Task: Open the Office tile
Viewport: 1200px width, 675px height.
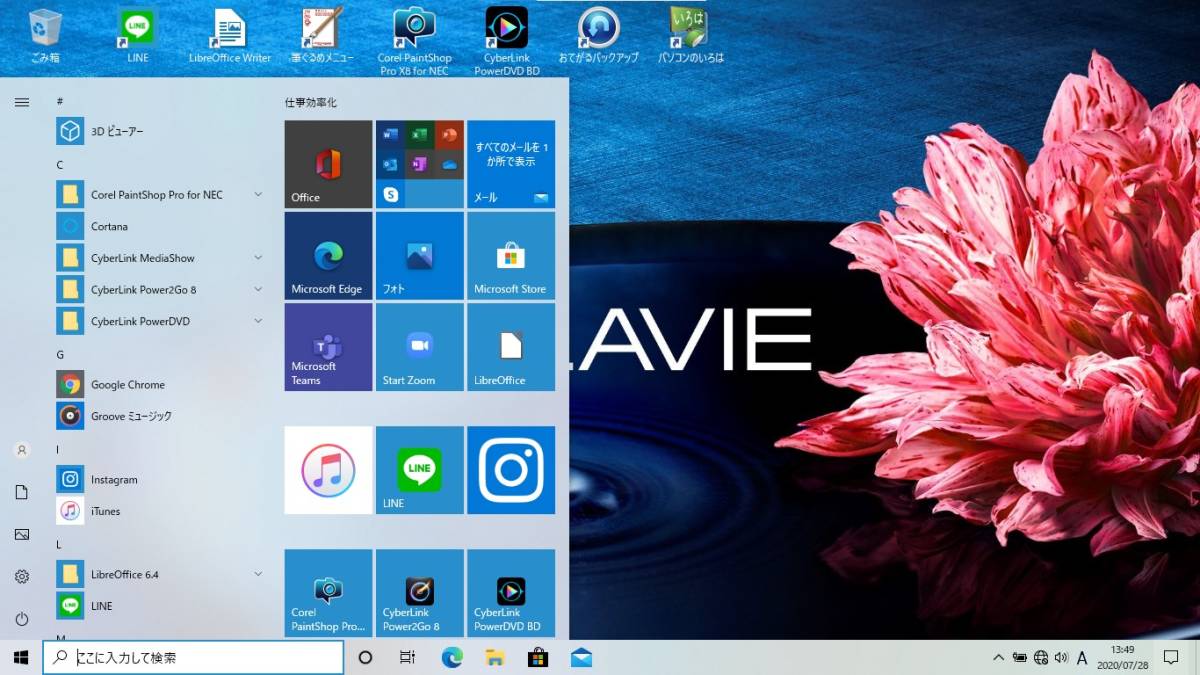Action: (328, 164)
